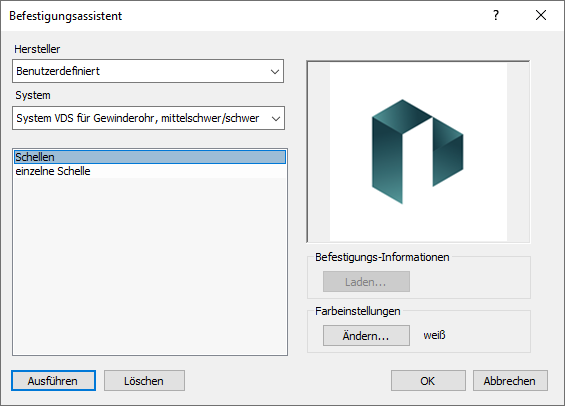This screenshot has height=406, width=565.
Task: Open the System dropdown list
Action: coord(148,118)
